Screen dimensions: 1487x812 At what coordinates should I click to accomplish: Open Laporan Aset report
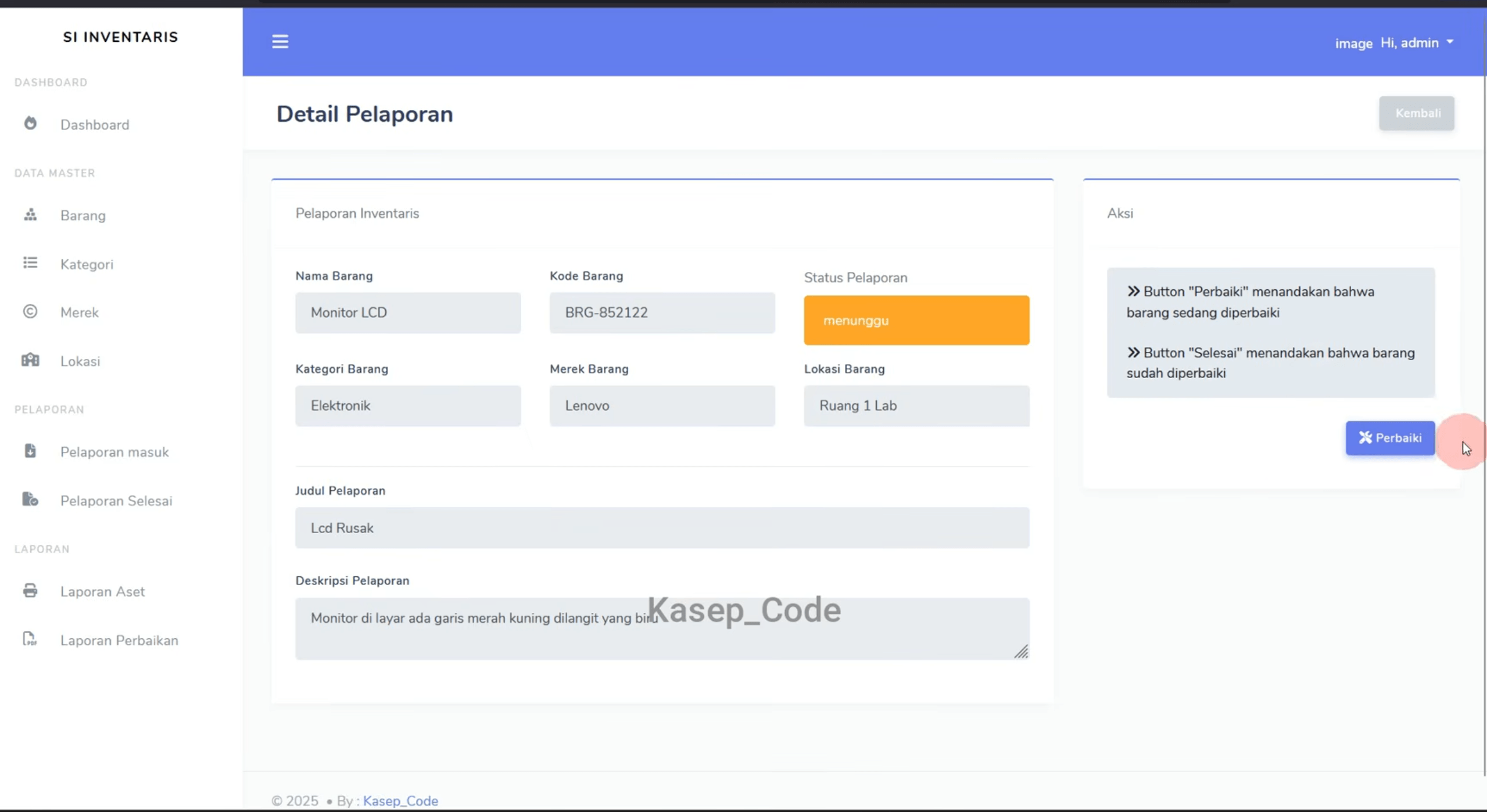click(x=102, y=591)
